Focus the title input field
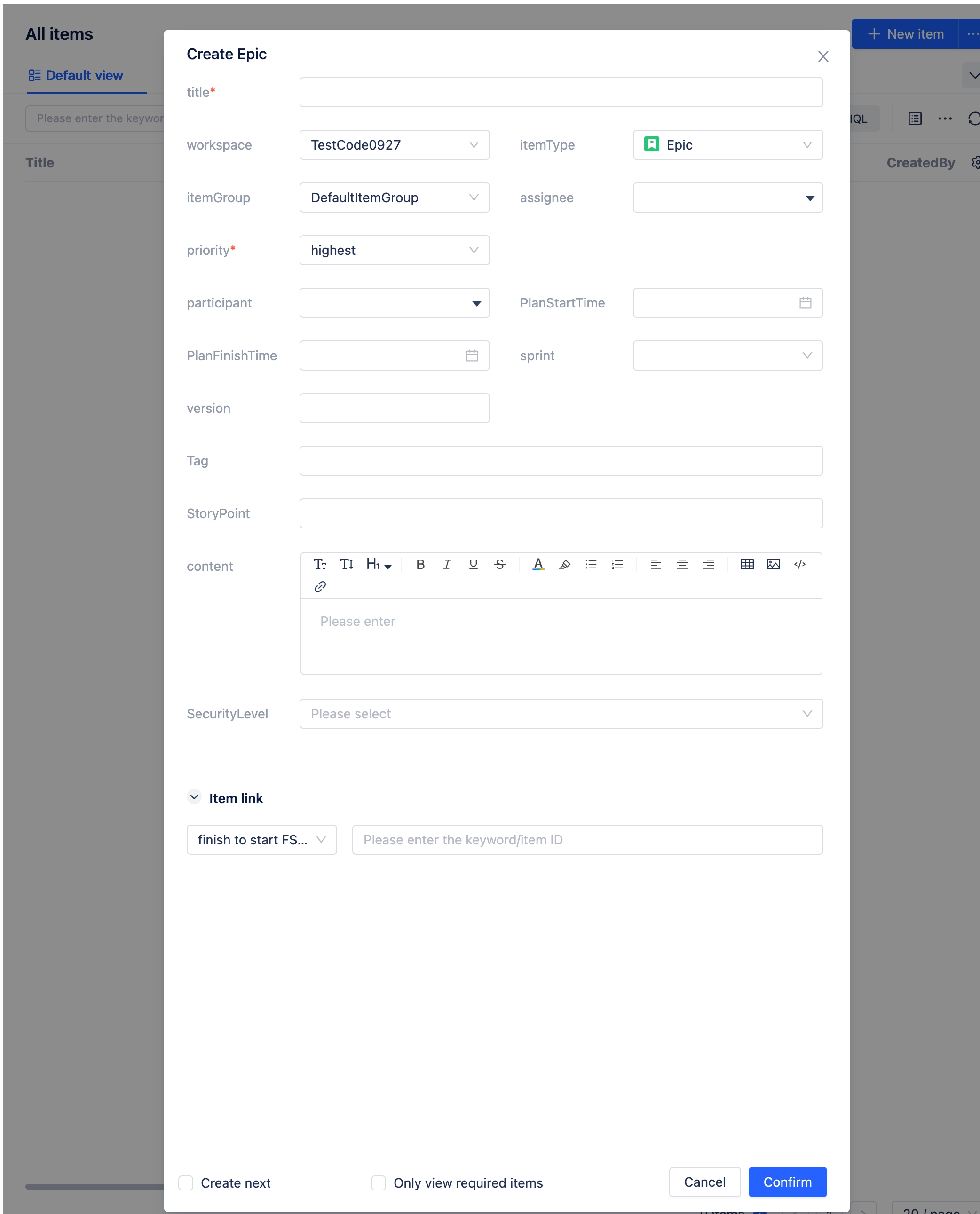980x1214 pixels. pos(561,93)
